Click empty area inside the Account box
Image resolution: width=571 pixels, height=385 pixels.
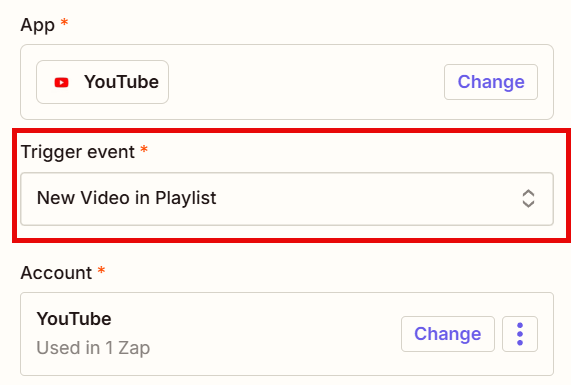(x=273, y=334)
